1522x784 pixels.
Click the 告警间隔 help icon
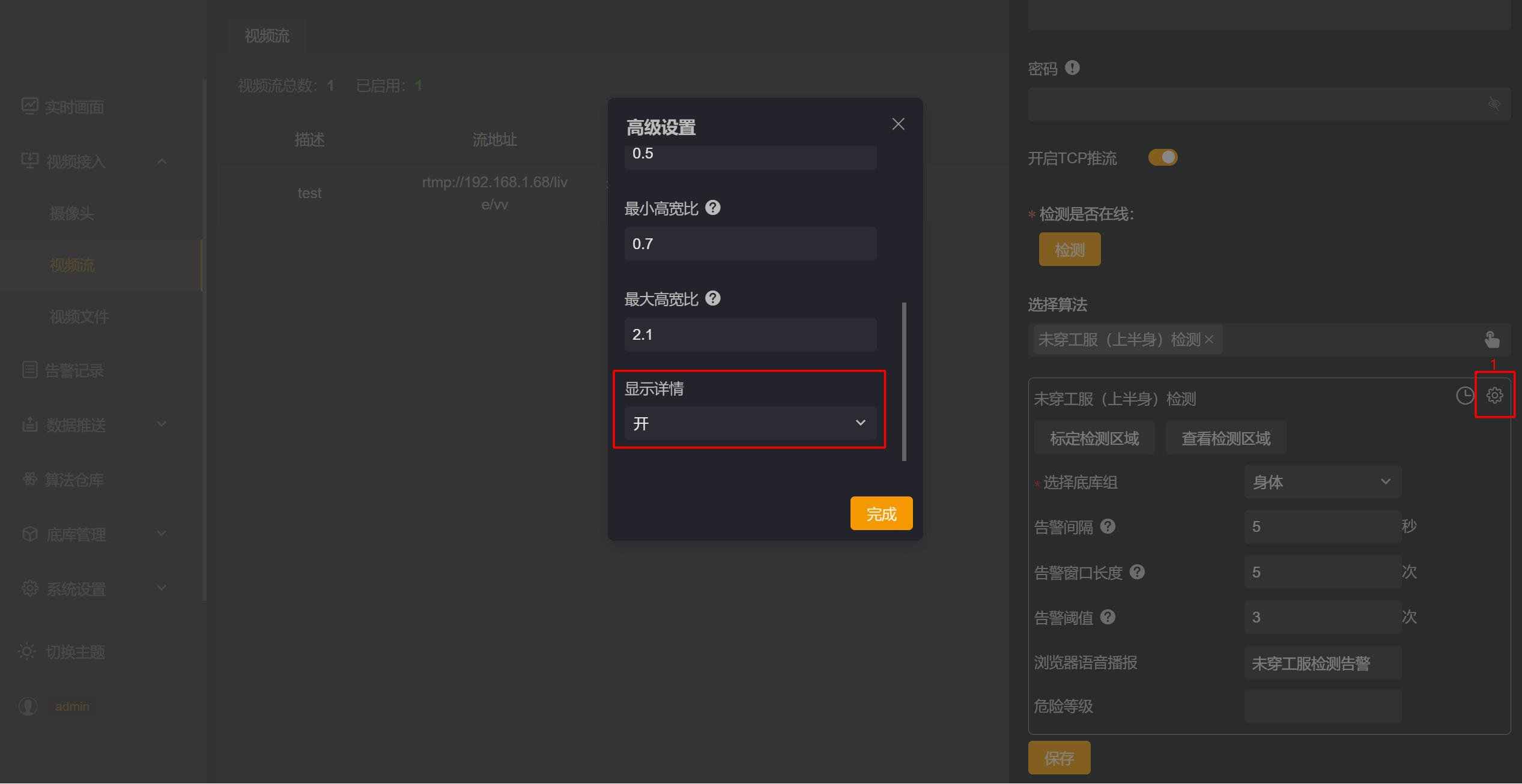pyautogui.click(x=1108, y=526)
